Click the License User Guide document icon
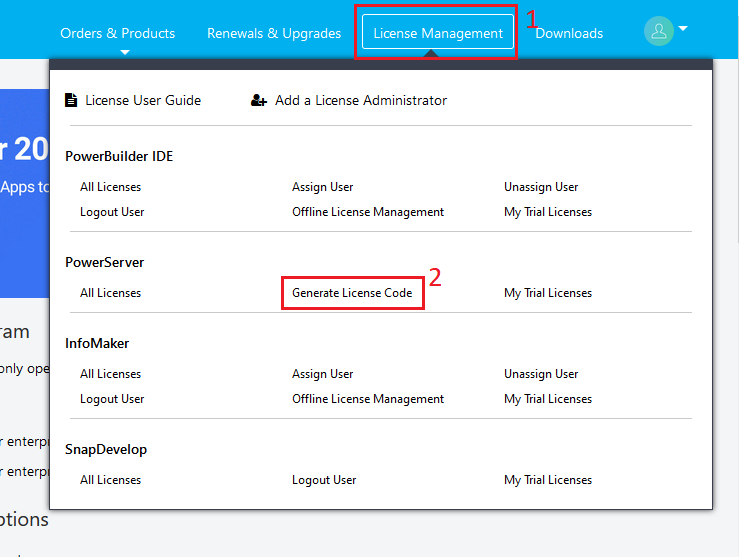Screen dimensions: 739x557 click(71, 100)
